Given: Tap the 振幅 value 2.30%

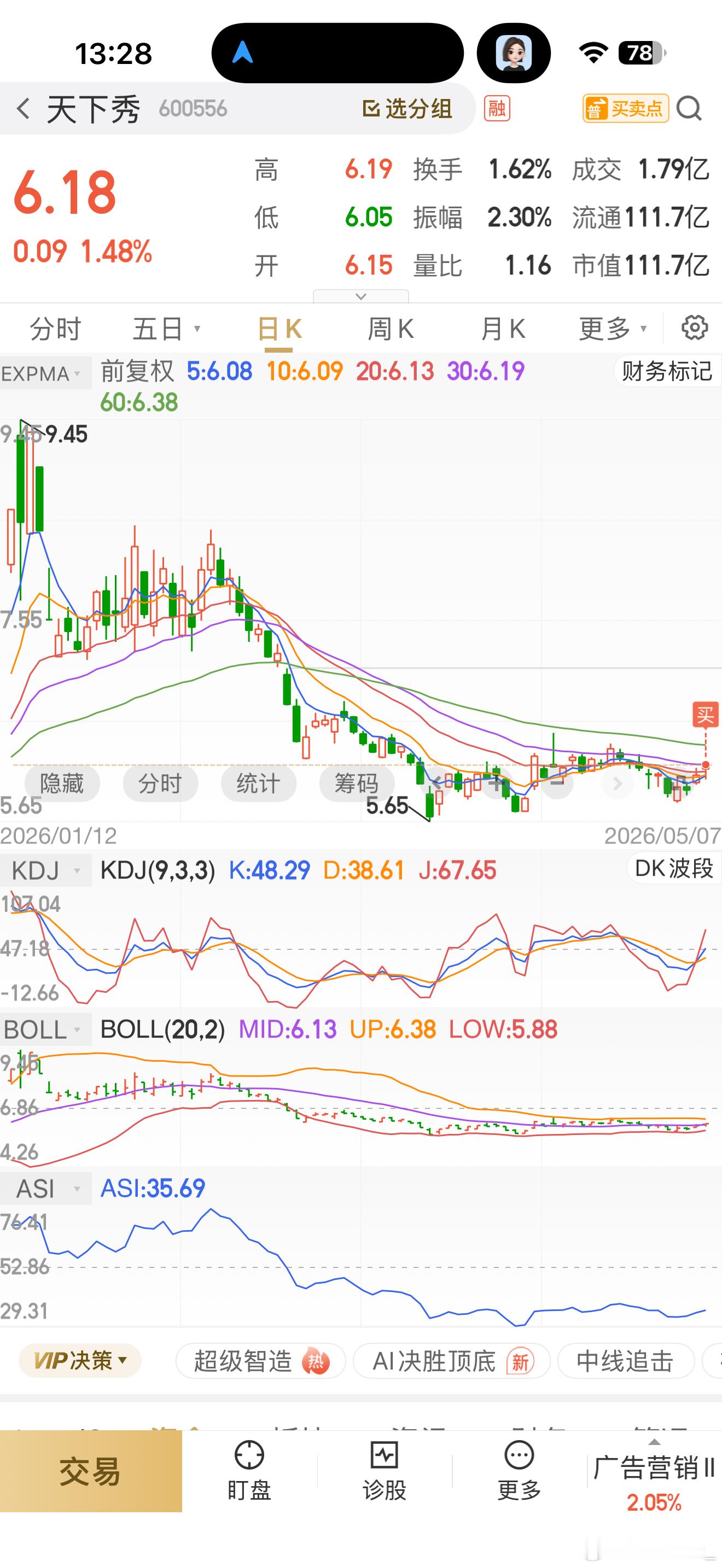Looking at the screenshot, I should (519, 217).
